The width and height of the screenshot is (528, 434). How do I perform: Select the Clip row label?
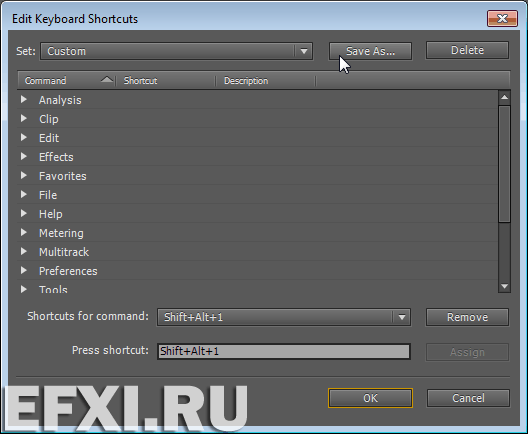click(x=49, y=119)
